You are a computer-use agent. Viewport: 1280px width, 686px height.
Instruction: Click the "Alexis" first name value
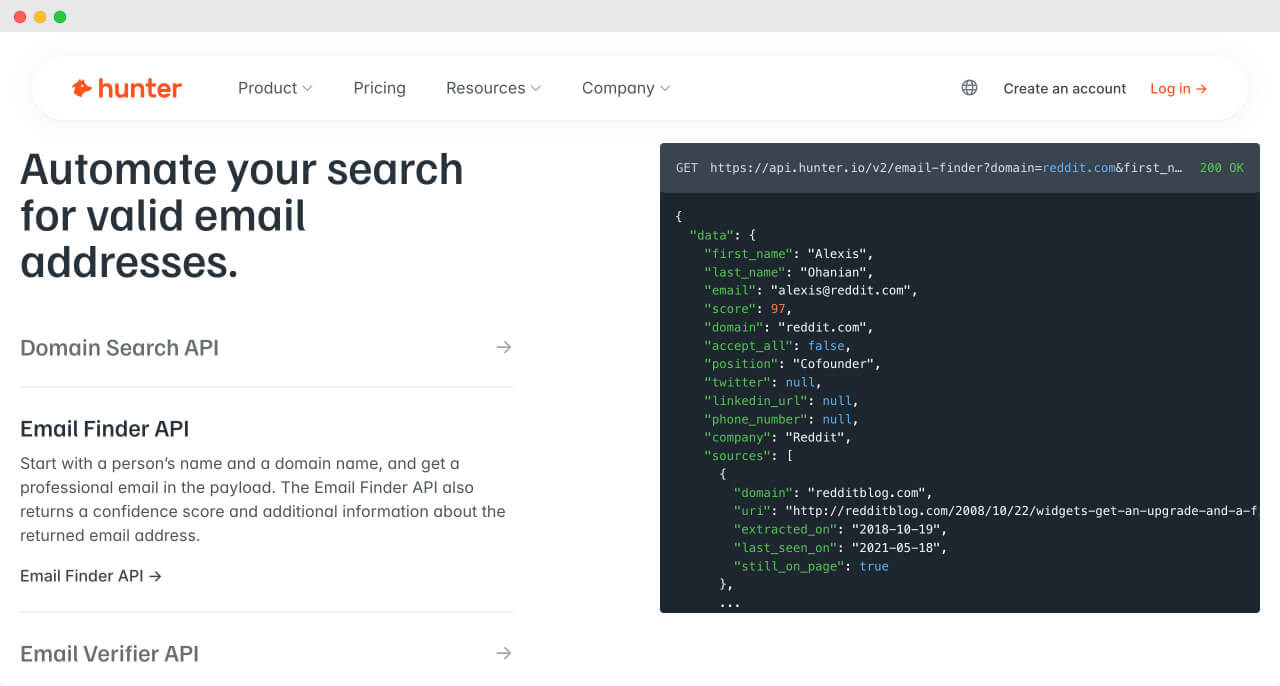click(x=836, y=254)
